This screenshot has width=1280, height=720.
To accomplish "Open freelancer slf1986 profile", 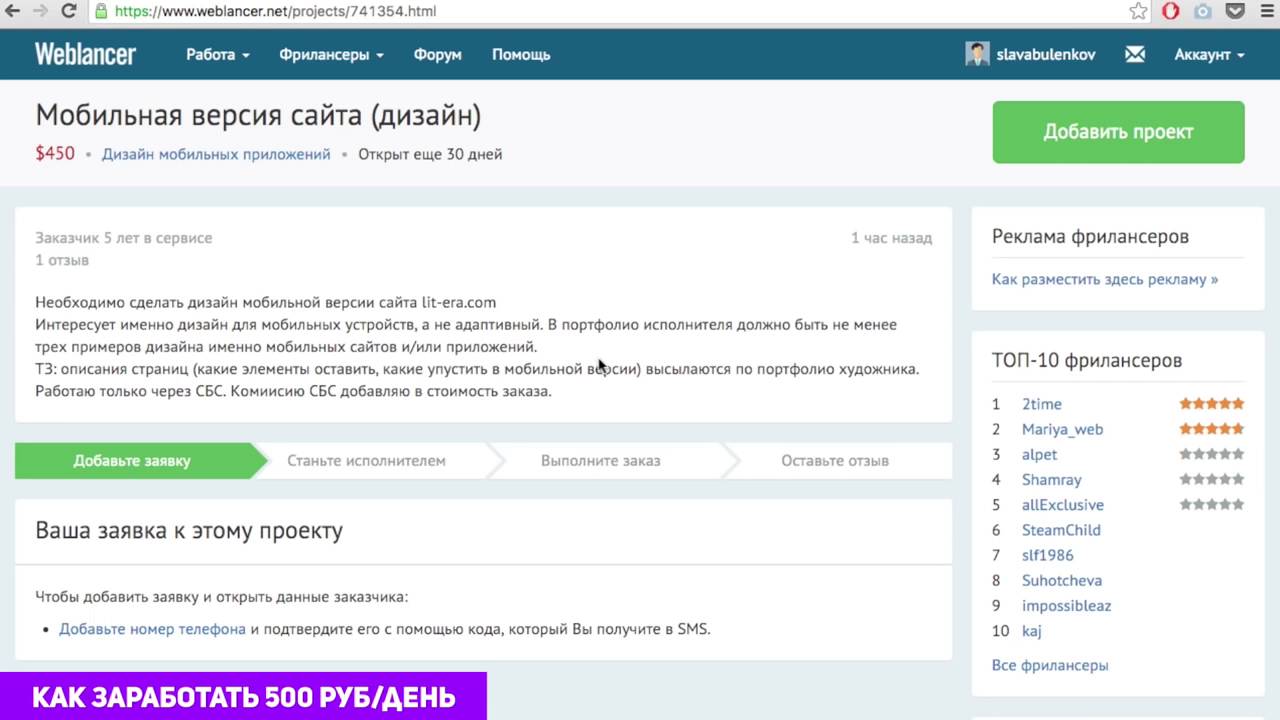I will [x=1048, y=555].
